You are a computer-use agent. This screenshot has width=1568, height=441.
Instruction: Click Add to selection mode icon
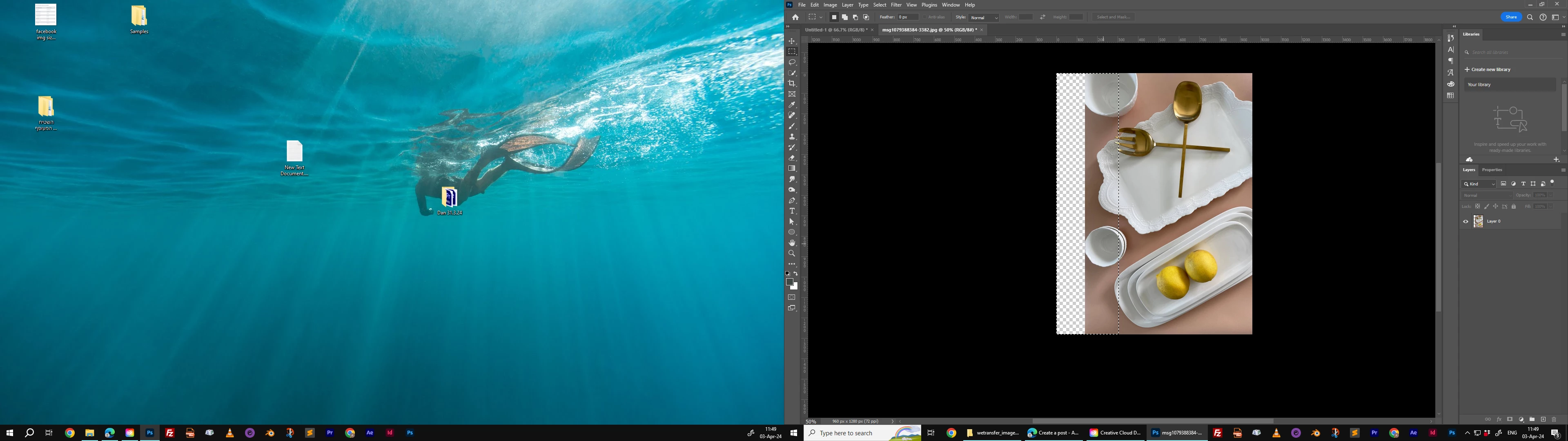pos(845,17)
